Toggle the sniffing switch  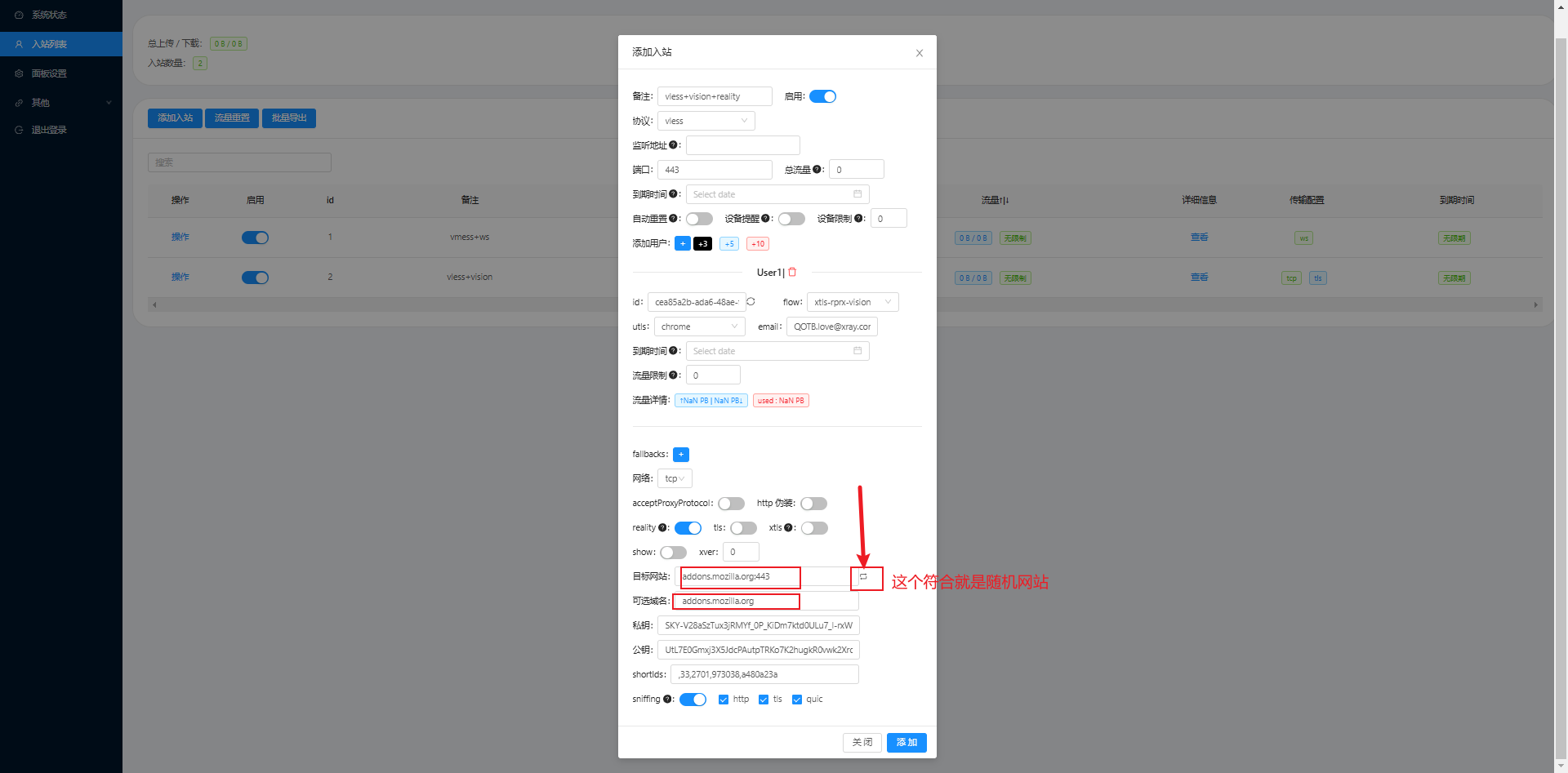pos(693,700)
